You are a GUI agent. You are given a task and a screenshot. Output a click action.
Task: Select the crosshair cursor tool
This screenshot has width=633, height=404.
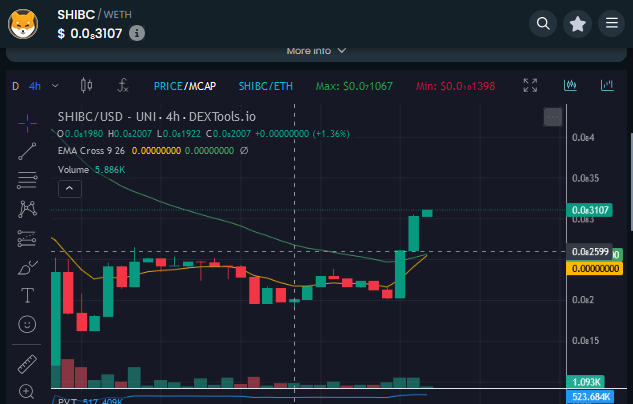[27, 124]
